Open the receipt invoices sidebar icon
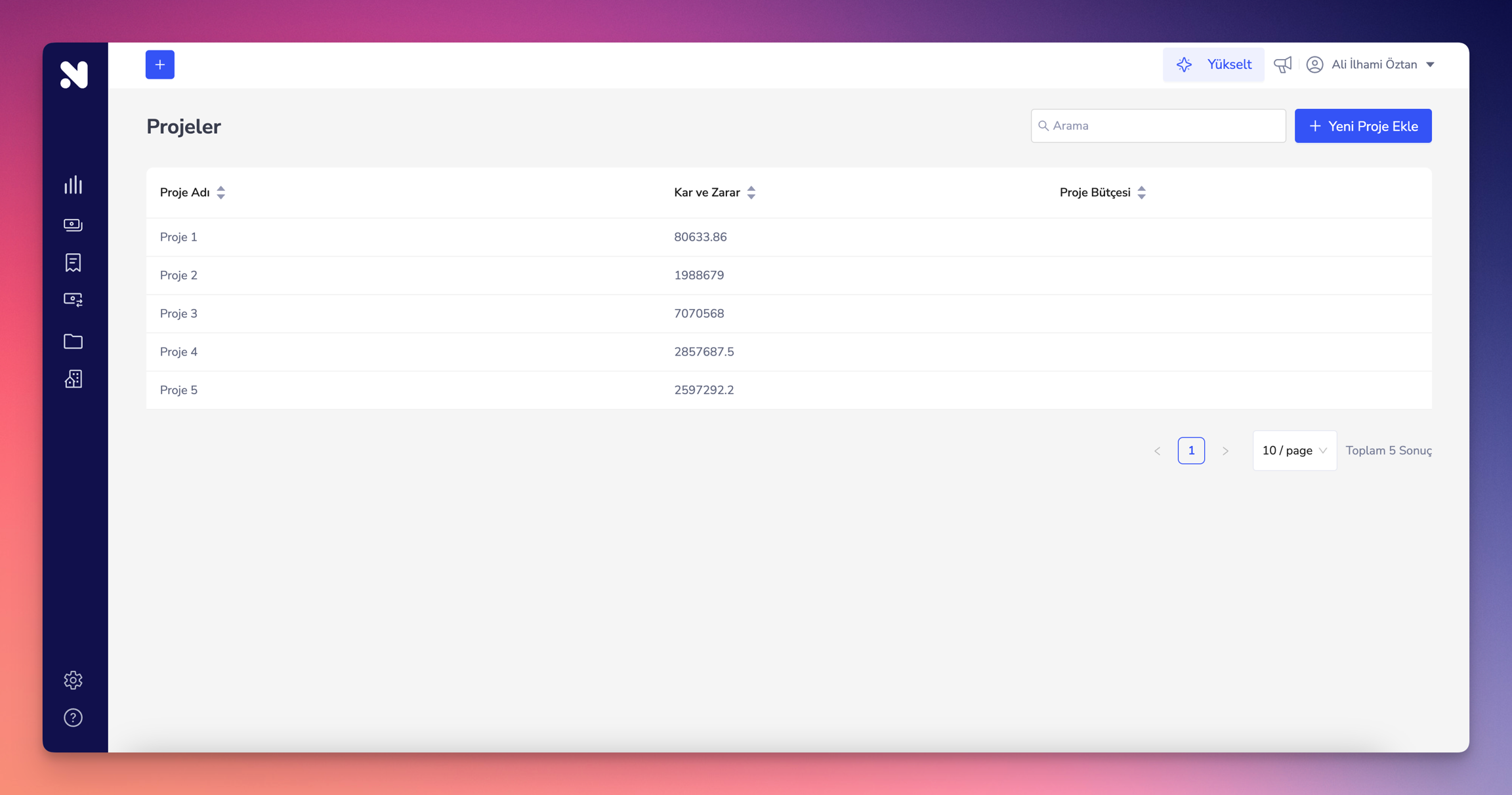Viewport: 1512px width, 795px height. [73, 262]
